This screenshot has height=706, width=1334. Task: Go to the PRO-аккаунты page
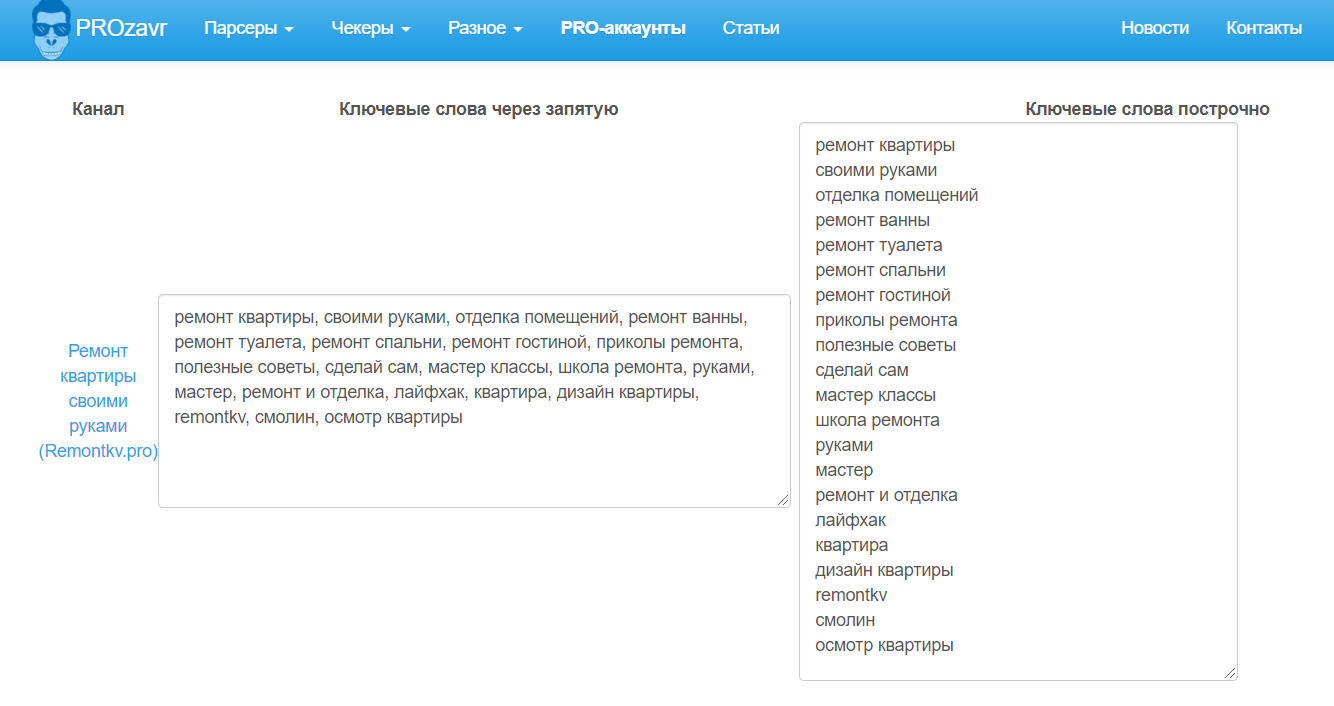pos(623,28)
